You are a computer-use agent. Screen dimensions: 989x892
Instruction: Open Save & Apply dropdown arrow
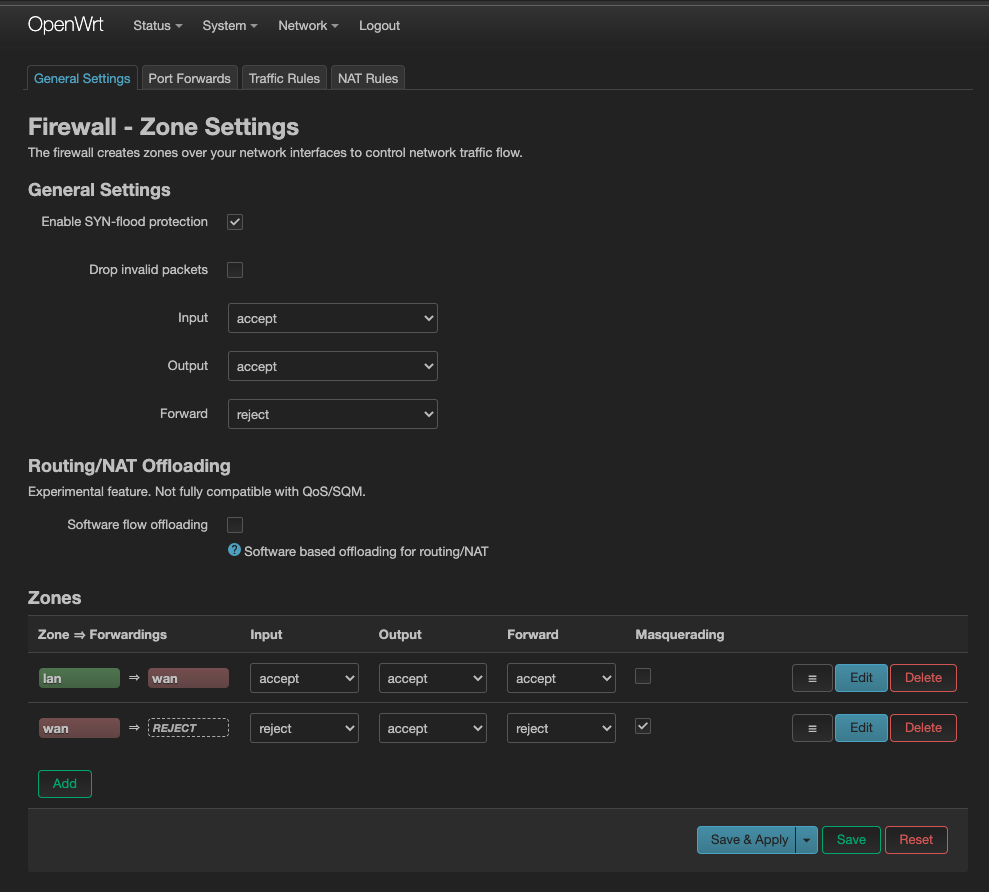coord(807,840)
